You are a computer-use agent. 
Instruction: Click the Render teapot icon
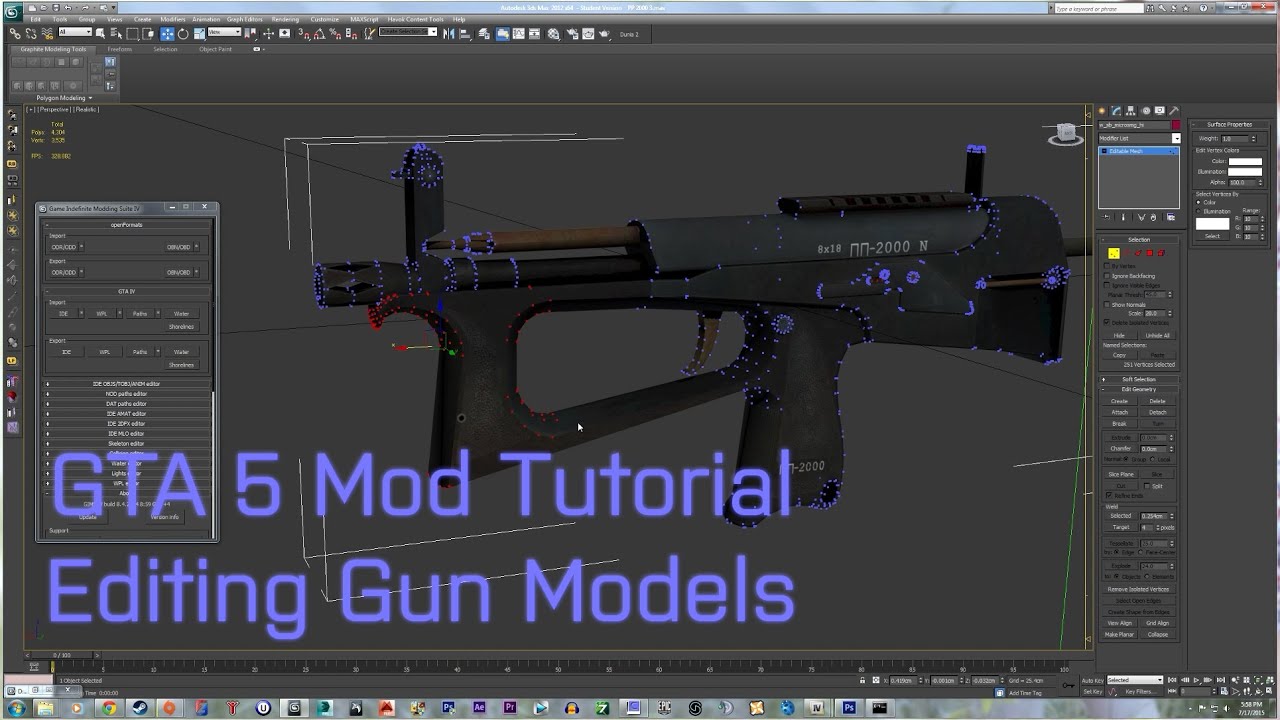(x=604, y=34)
